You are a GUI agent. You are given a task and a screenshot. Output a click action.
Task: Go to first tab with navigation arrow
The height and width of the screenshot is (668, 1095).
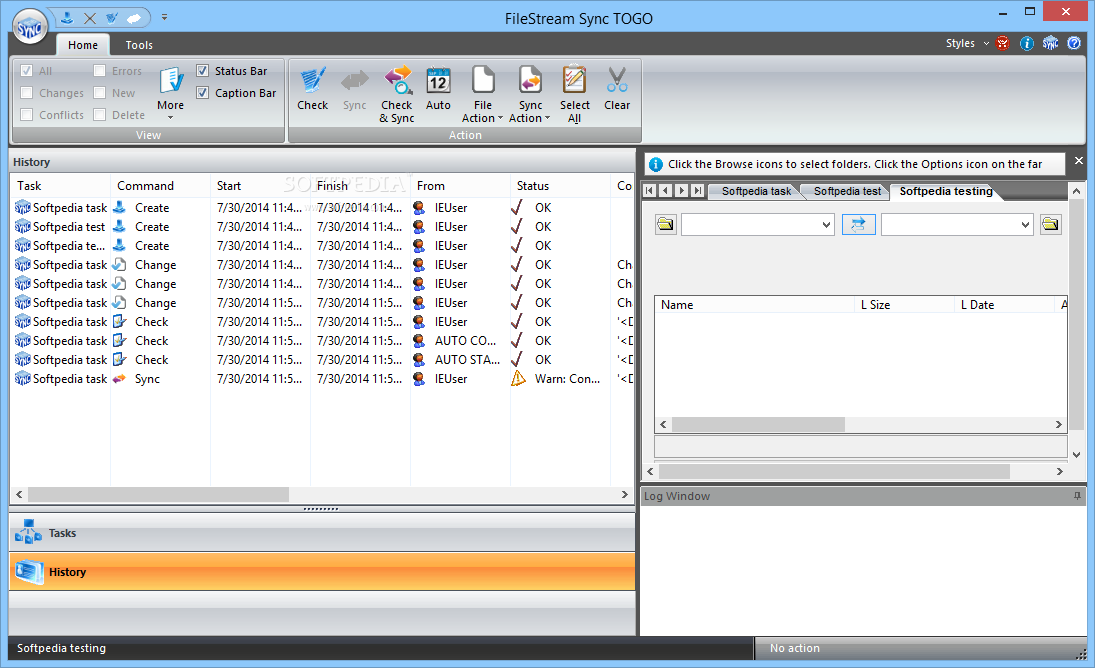(x=649, y=191)
